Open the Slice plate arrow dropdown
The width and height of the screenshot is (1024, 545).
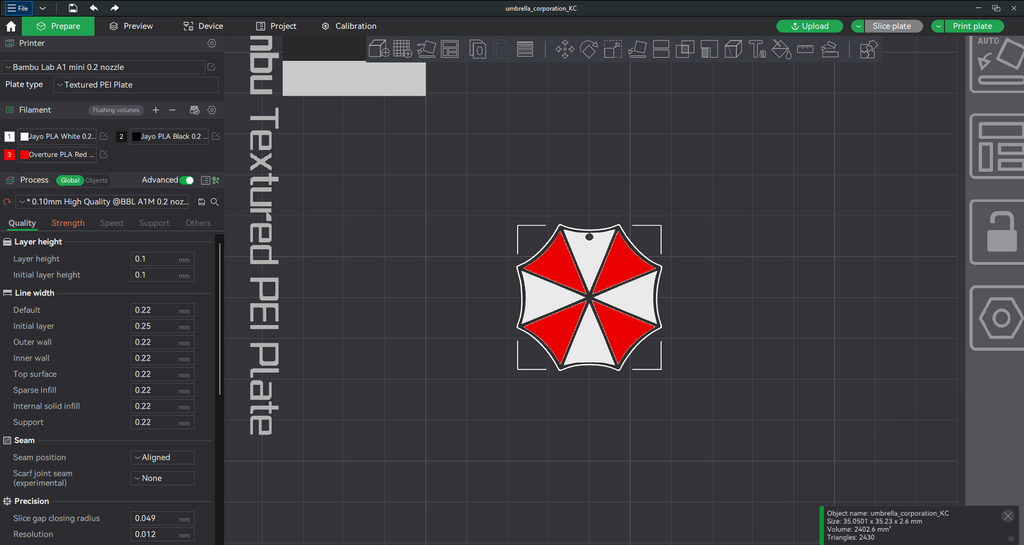tap(858, 26)
